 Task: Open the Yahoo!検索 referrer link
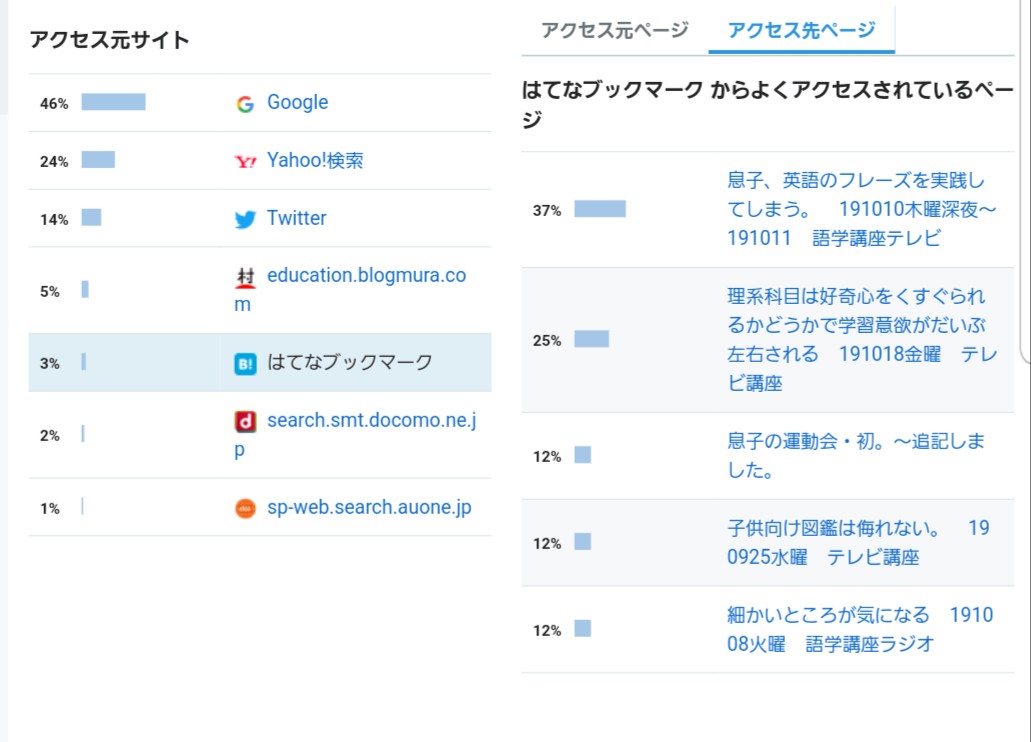point(314,160)
